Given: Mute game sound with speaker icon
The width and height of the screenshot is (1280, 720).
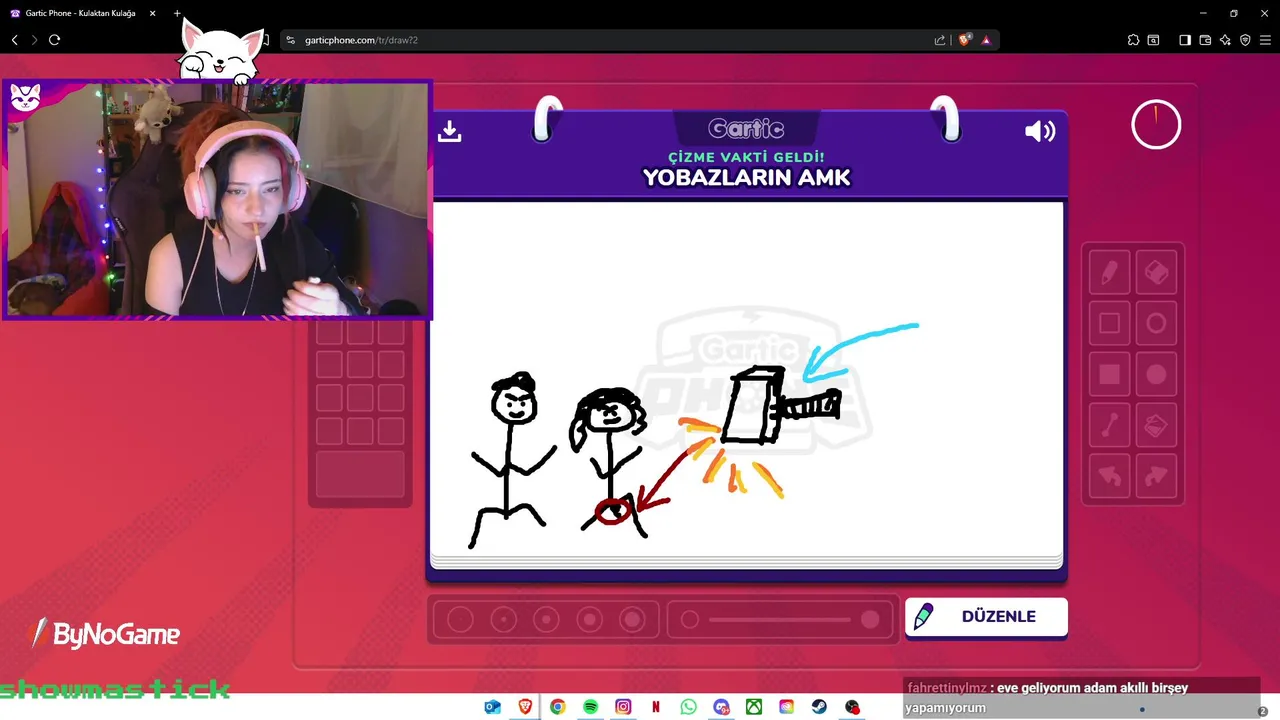Looking at the screenshot, I should tap(1040, 131).
